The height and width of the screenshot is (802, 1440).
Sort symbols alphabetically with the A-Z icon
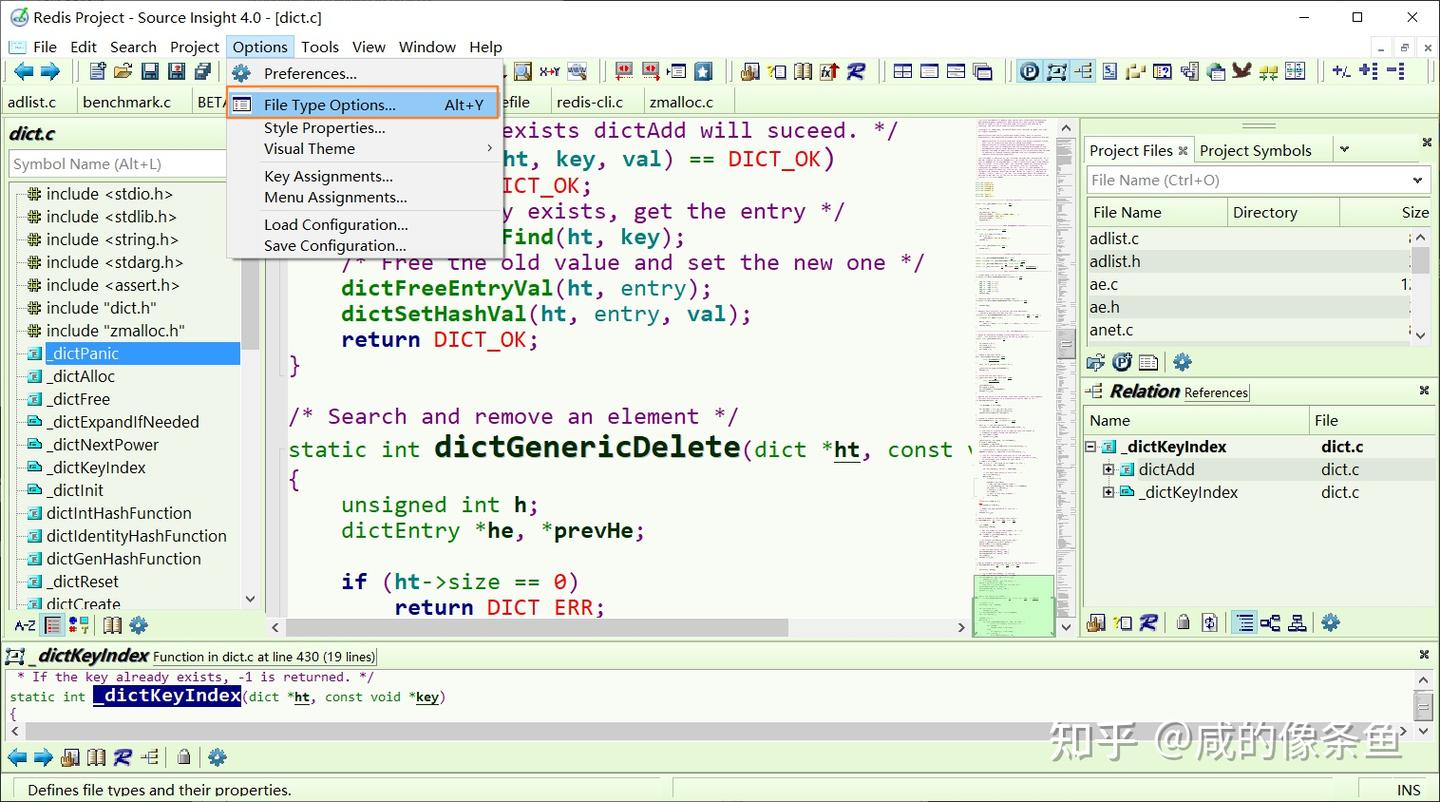pyautogui.click(x=25, y=625)
